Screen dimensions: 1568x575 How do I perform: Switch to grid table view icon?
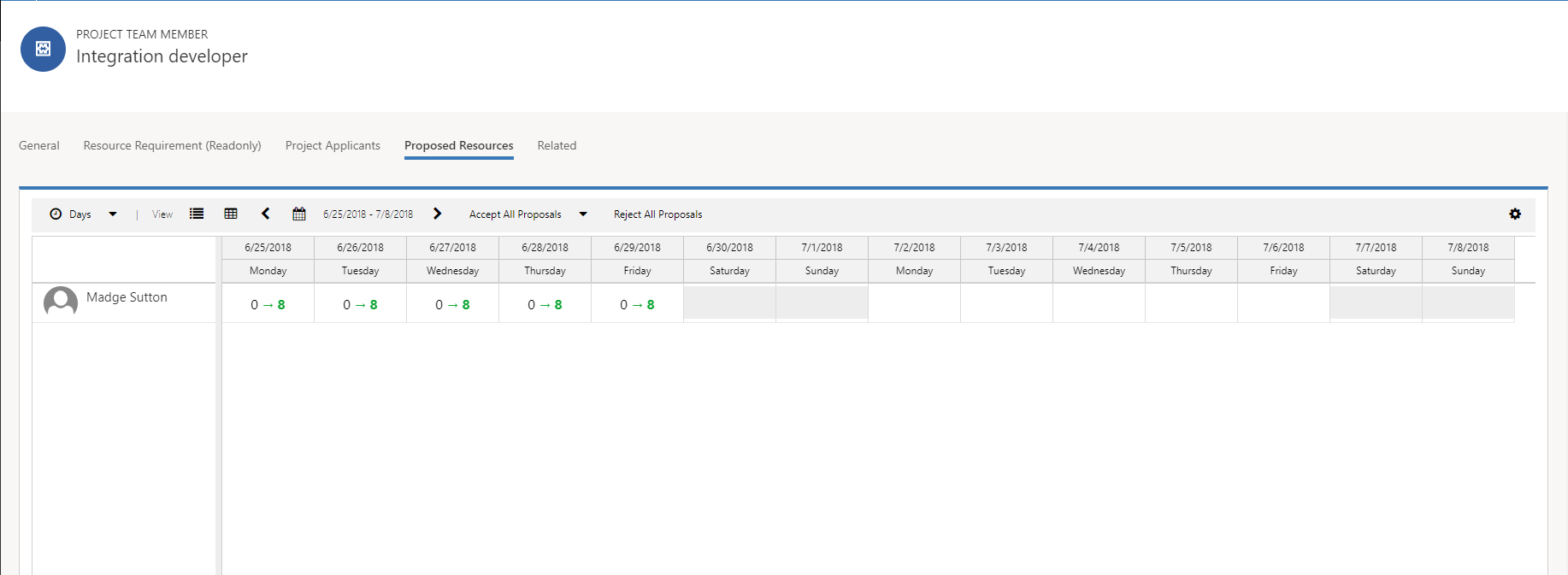231,214
